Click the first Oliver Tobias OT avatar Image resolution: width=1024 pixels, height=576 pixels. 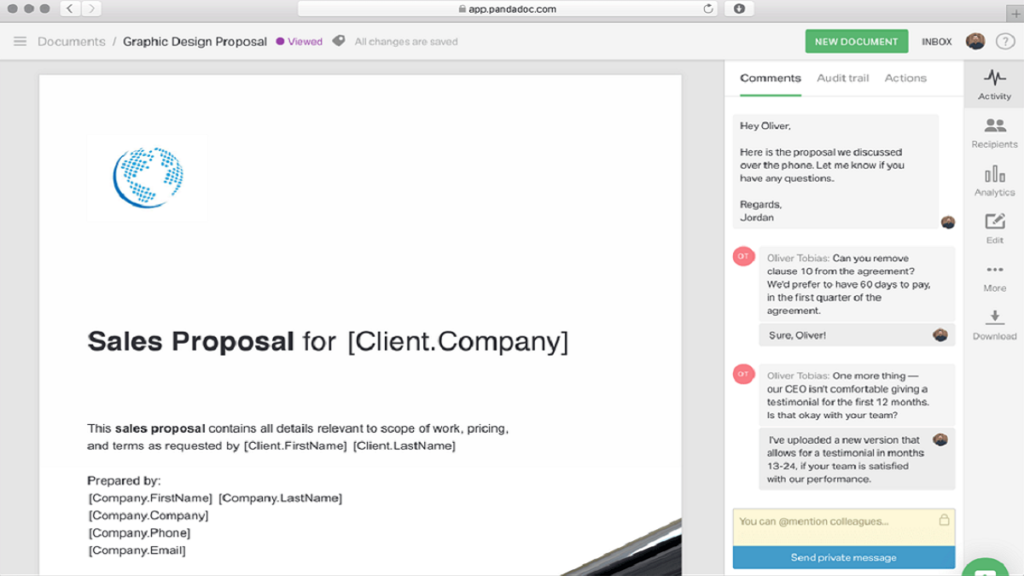point(743,257)
